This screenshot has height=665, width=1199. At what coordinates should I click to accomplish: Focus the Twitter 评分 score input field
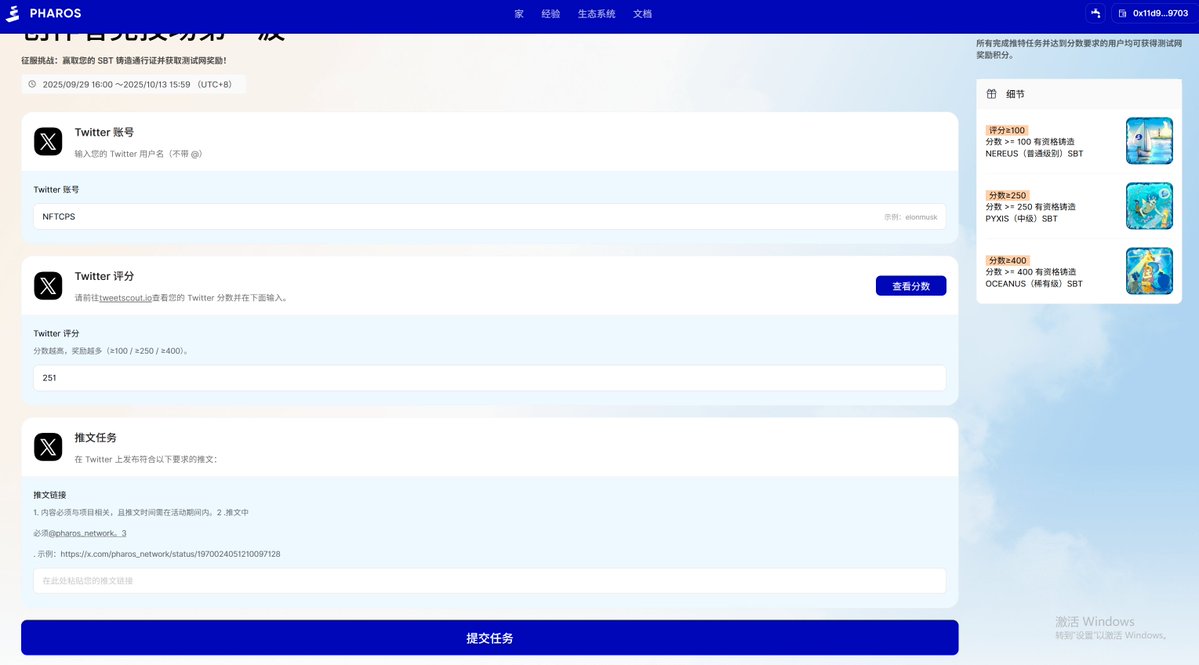click(489, 378)
